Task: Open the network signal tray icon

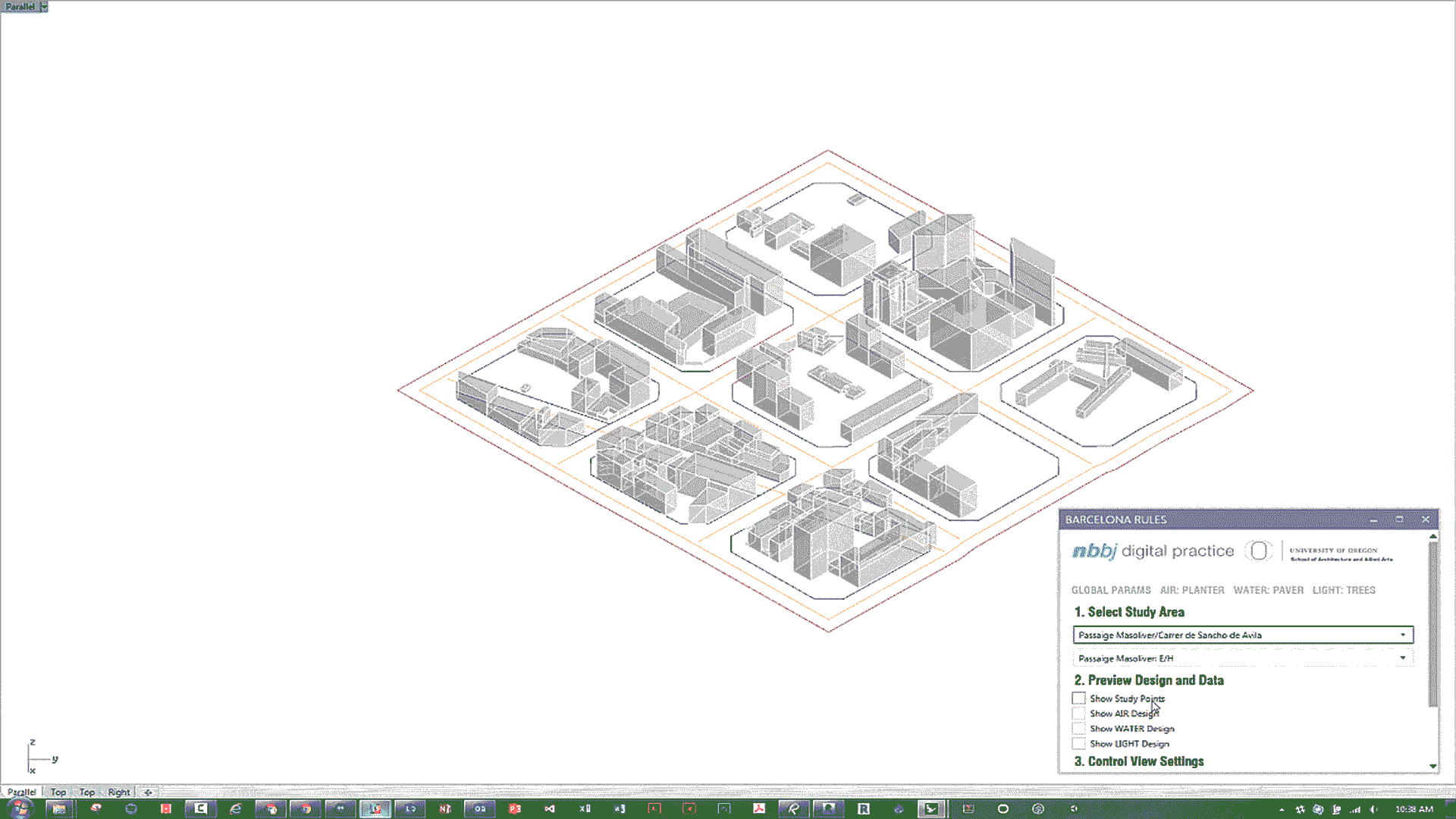Action: click(x=1354, y=809)
